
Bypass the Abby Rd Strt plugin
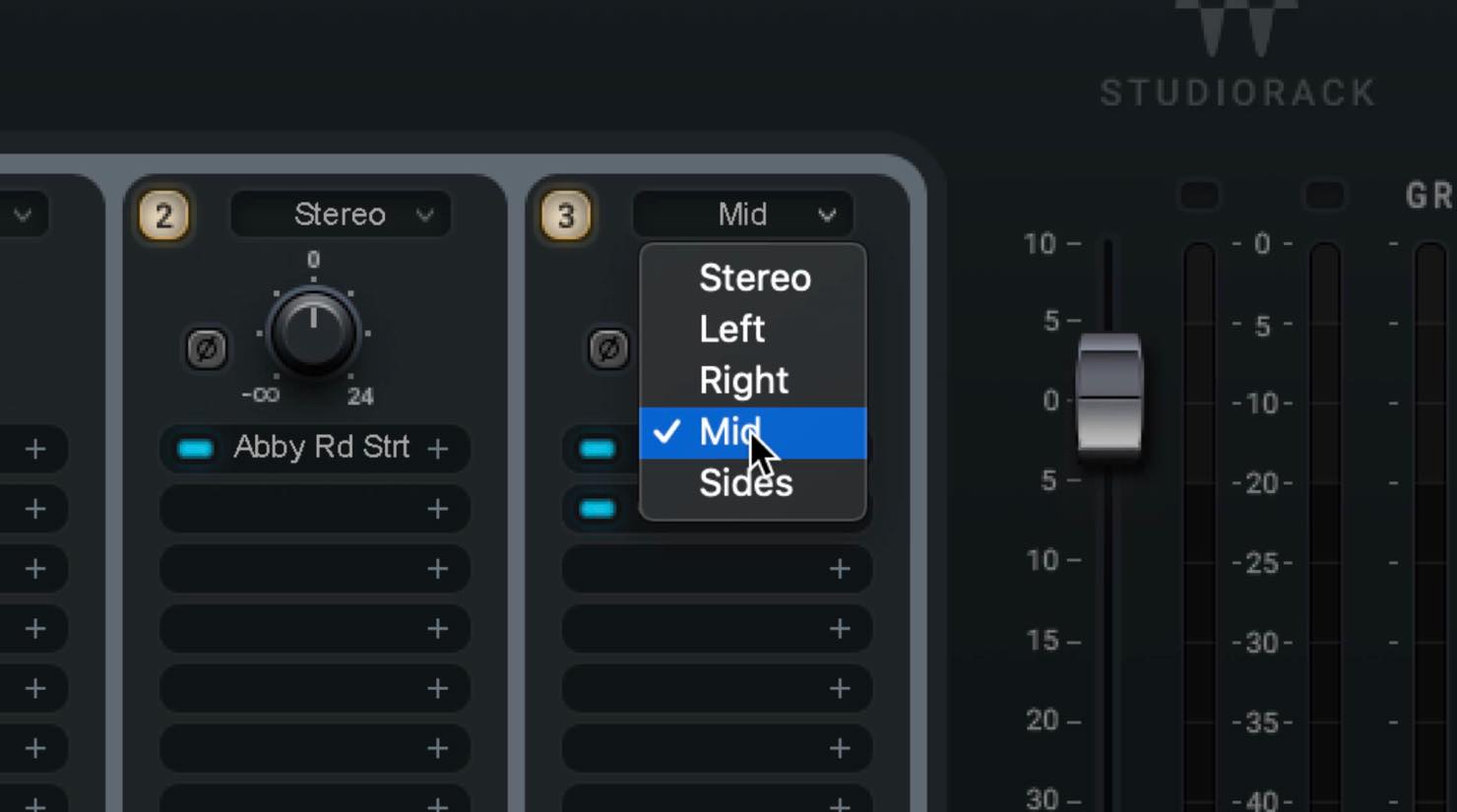click(195, 449)
